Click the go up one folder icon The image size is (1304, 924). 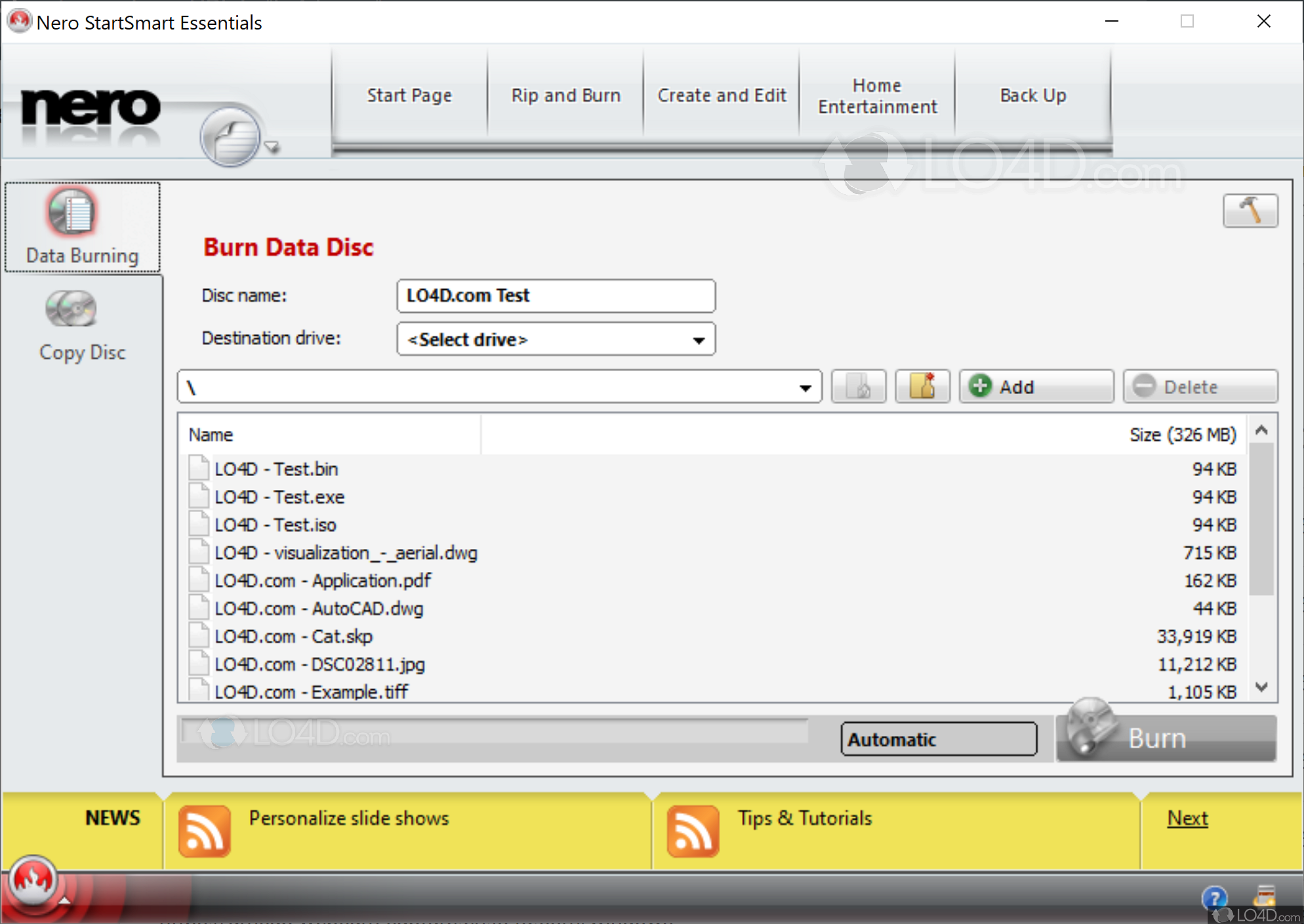click(x=859, y=386)
